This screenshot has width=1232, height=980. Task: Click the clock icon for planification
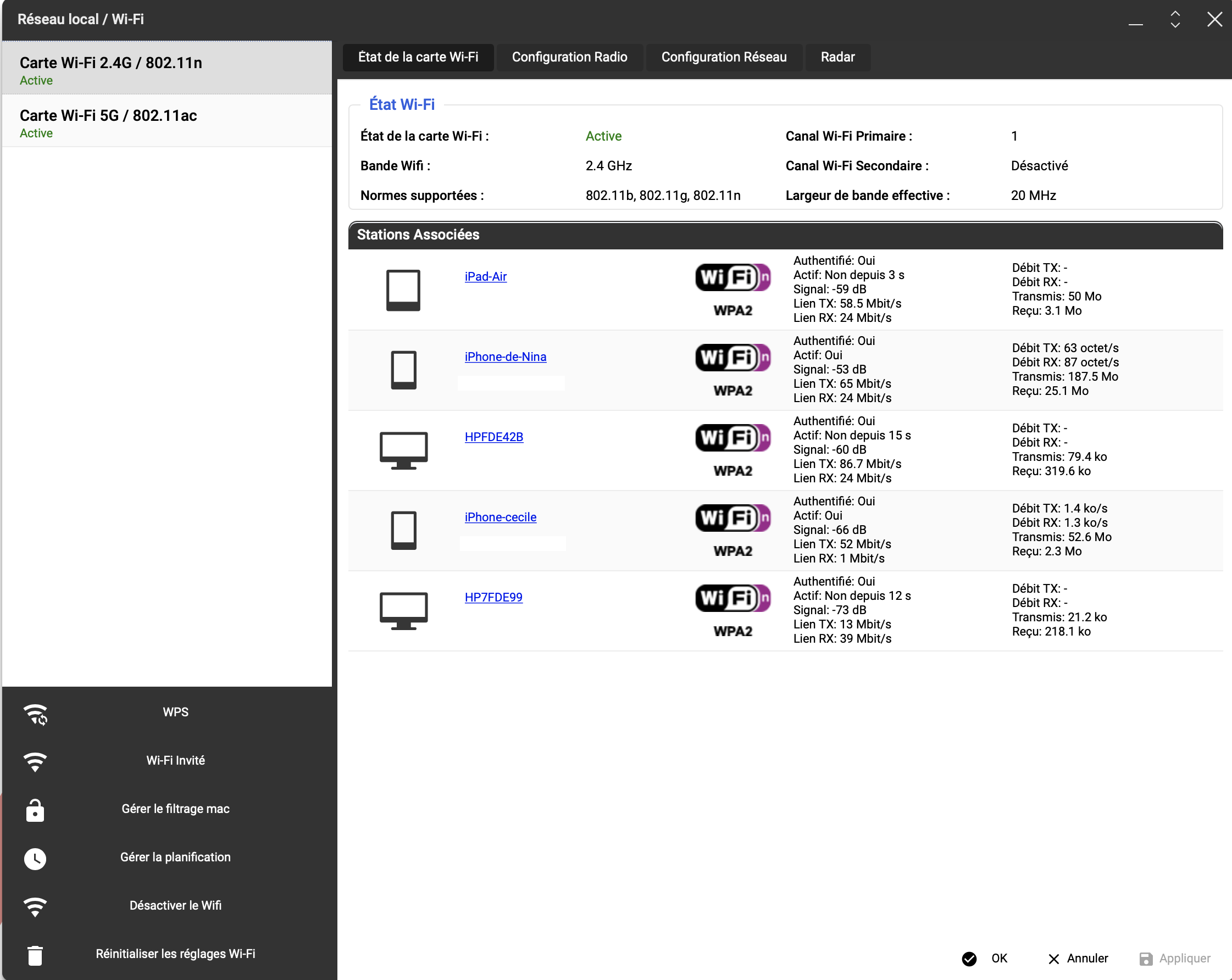pos(35,859)
